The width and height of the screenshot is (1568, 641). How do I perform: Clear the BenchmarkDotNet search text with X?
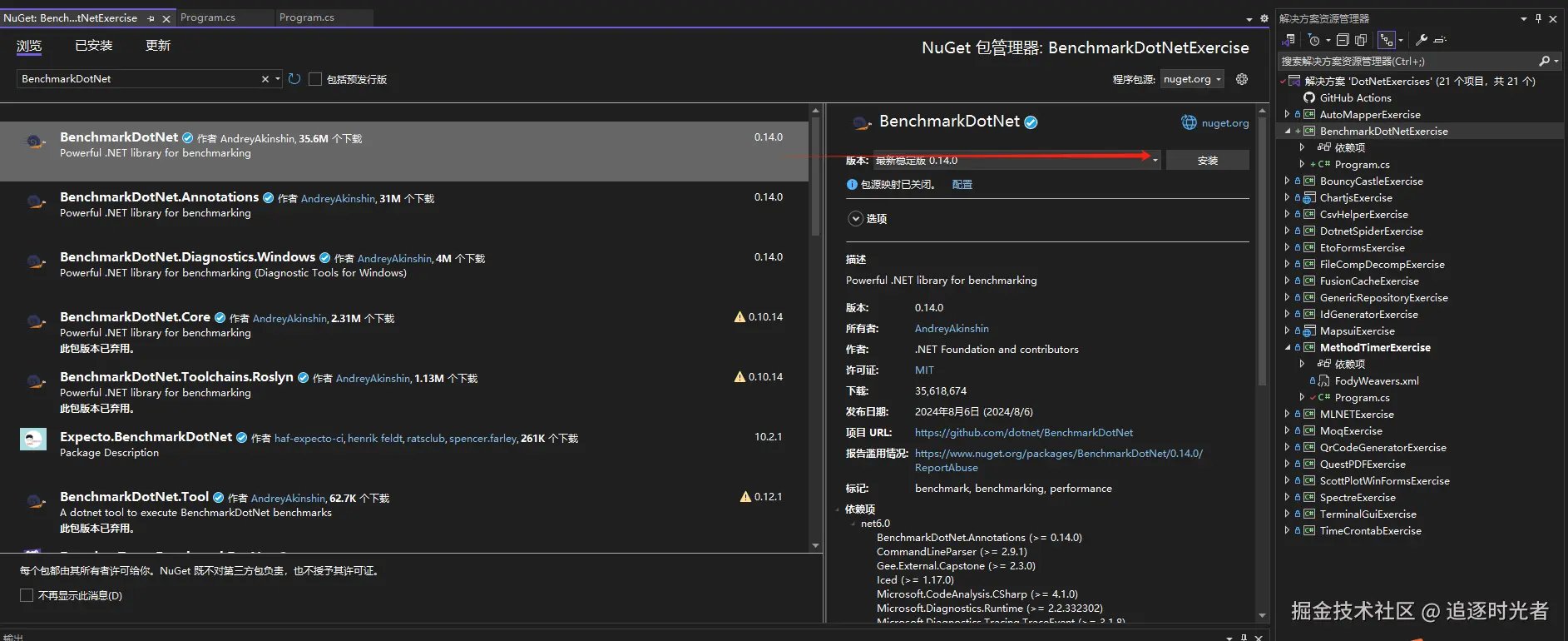[265, 79]
